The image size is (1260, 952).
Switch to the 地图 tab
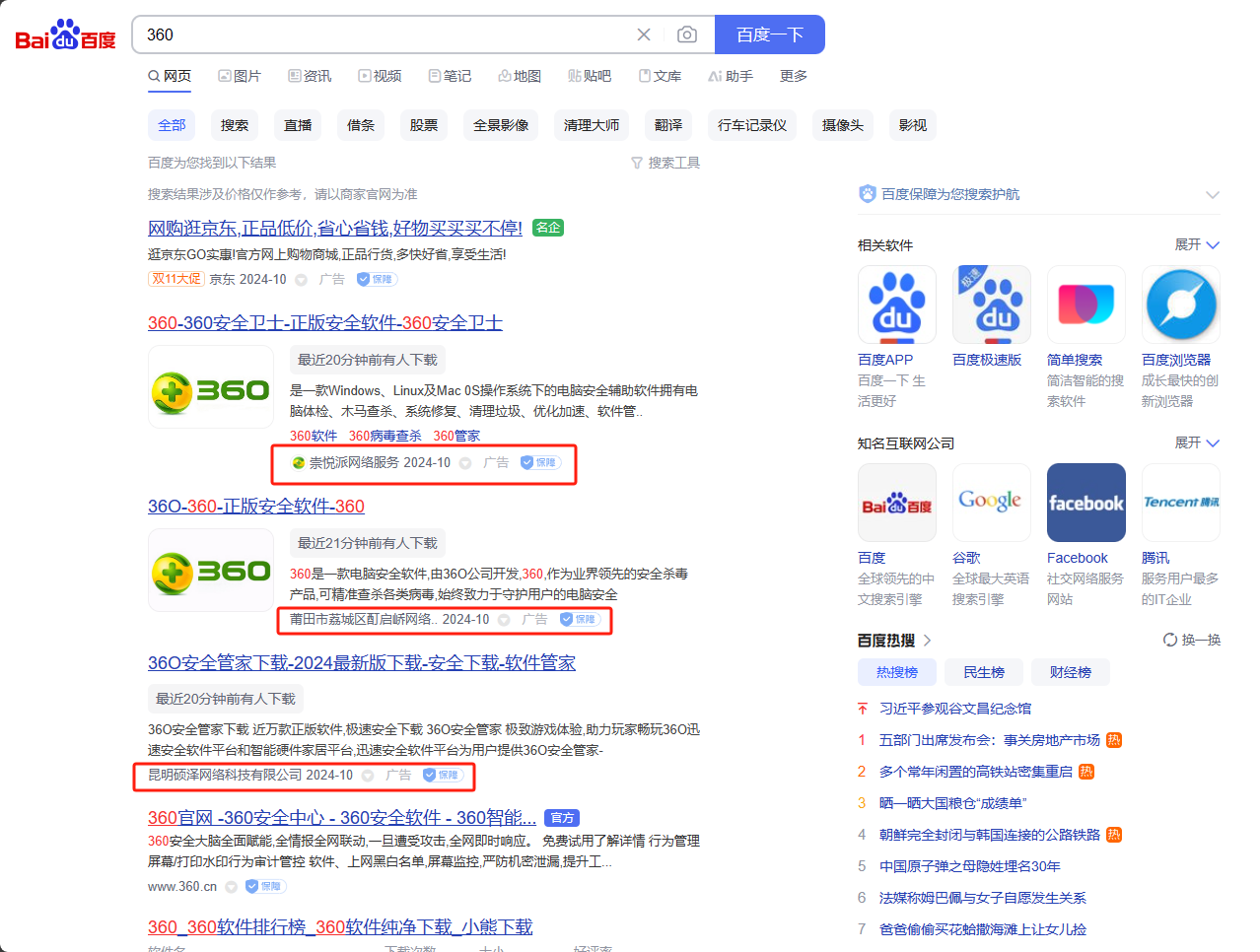[520, 76]
